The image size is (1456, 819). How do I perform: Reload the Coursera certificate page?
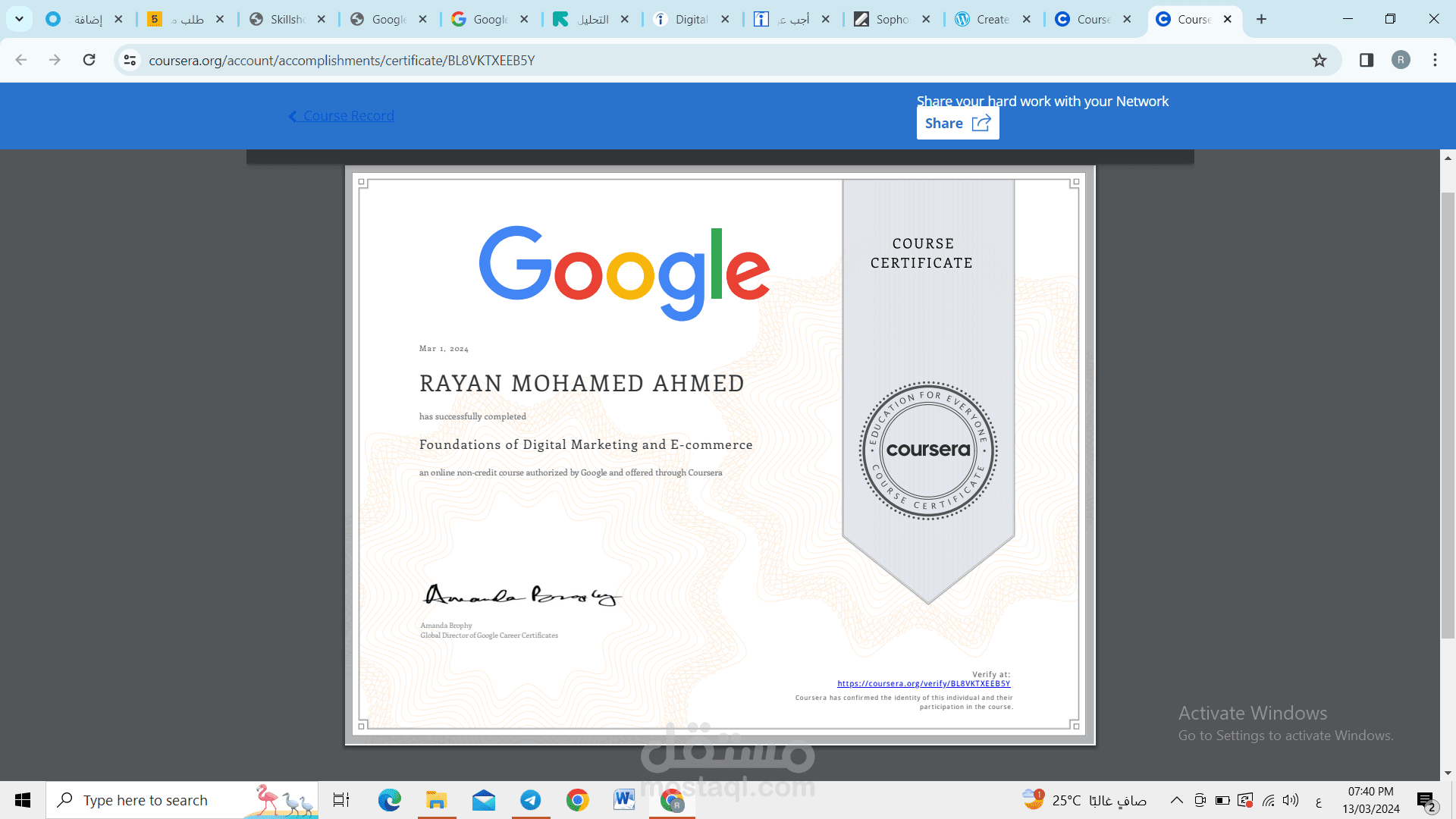pos(89,60)
